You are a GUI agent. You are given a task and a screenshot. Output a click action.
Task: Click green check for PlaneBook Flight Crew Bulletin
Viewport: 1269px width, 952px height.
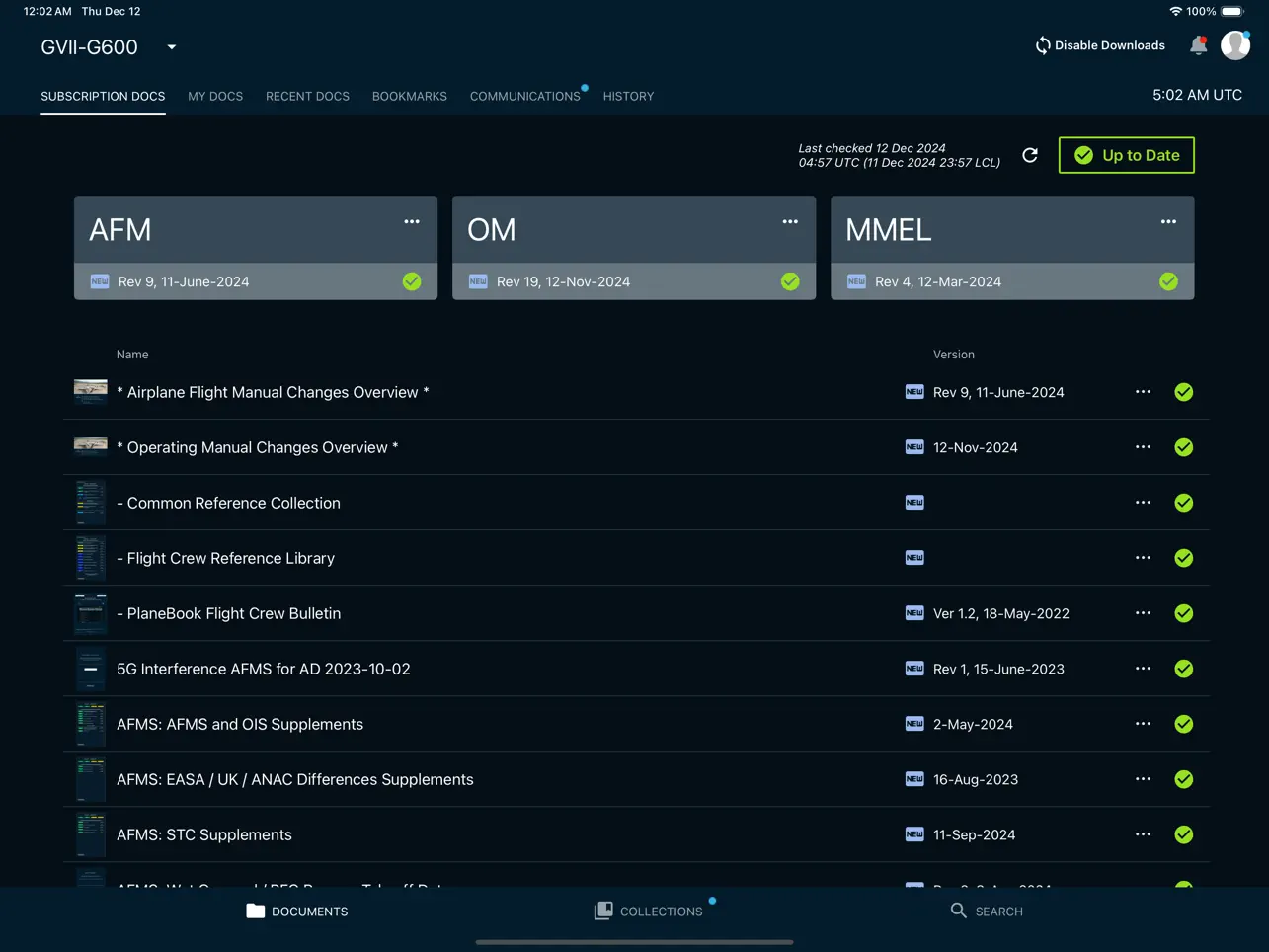[1184, 613]
